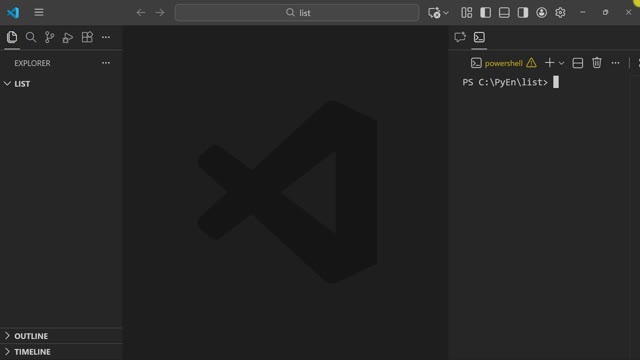Image resolution: width=640 pixels, height=360 pixels.
Task: Expand the Copilot dropdown chevron in title bar
Action: tap(446, 13)
